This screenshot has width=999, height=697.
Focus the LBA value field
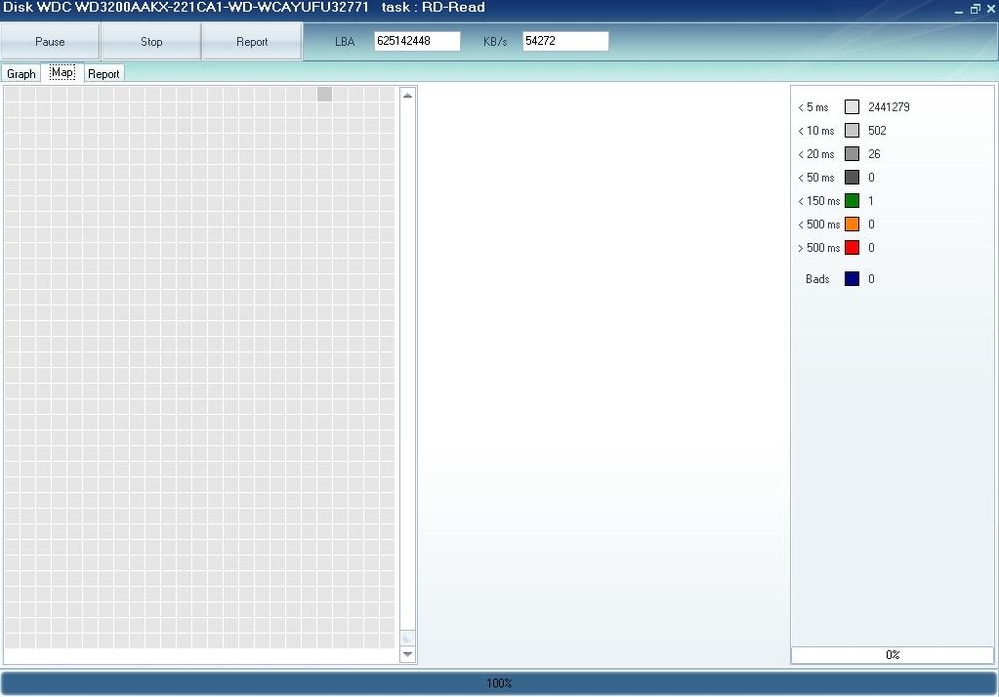[417, 41]
